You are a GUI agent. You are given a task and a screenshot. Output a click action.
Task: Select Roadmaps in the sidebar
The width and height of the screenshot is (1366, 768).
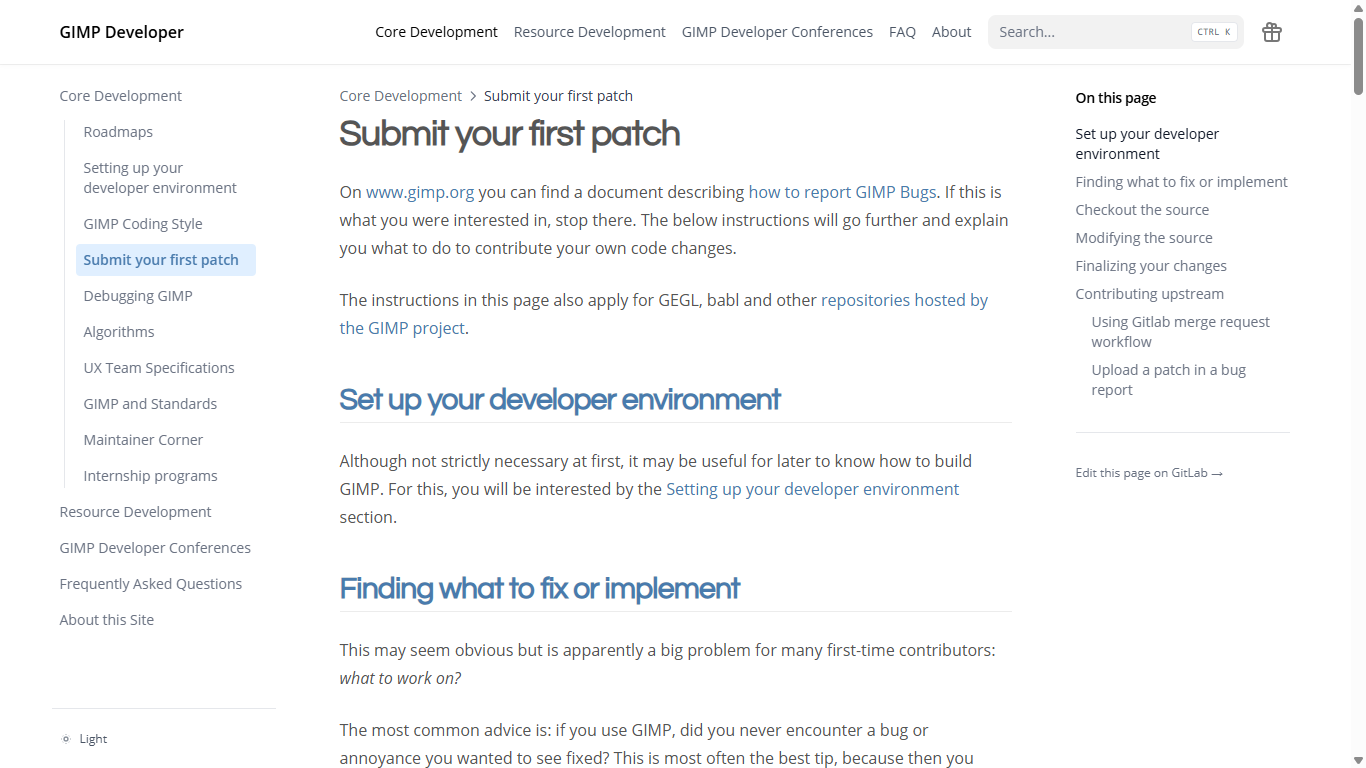[118, 131]
